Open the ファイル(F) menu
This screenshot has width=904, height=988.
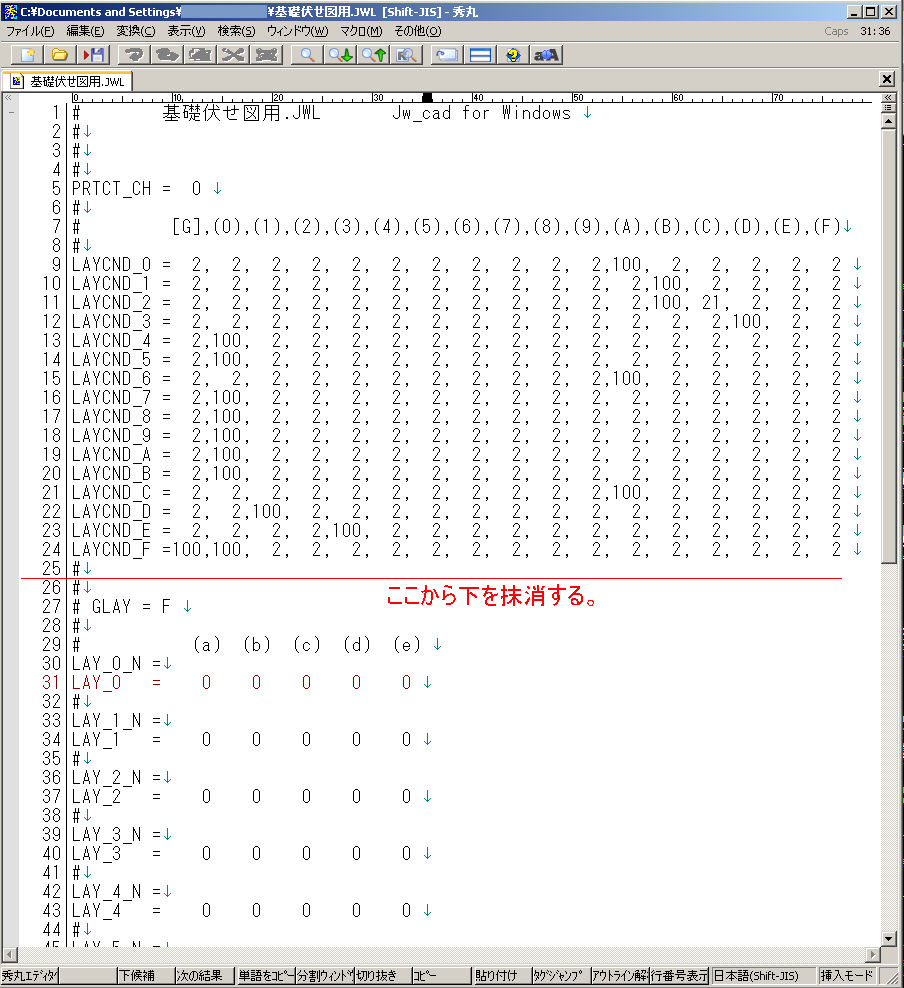tap(31, 31)
